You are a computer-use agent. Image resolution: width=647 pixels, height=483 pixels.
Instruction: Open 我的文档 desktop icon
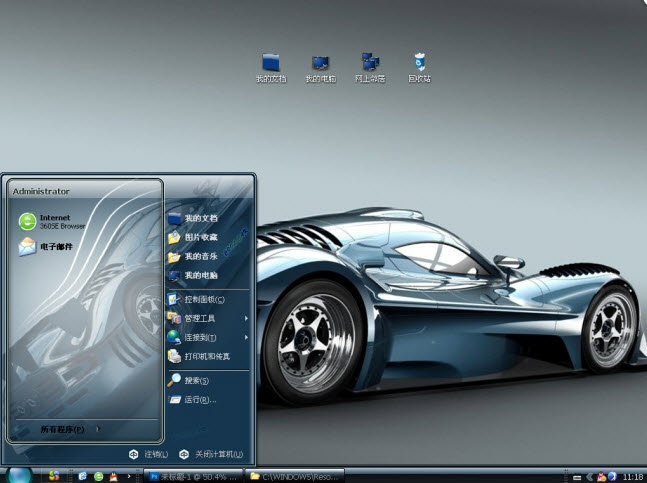[271, 65]
